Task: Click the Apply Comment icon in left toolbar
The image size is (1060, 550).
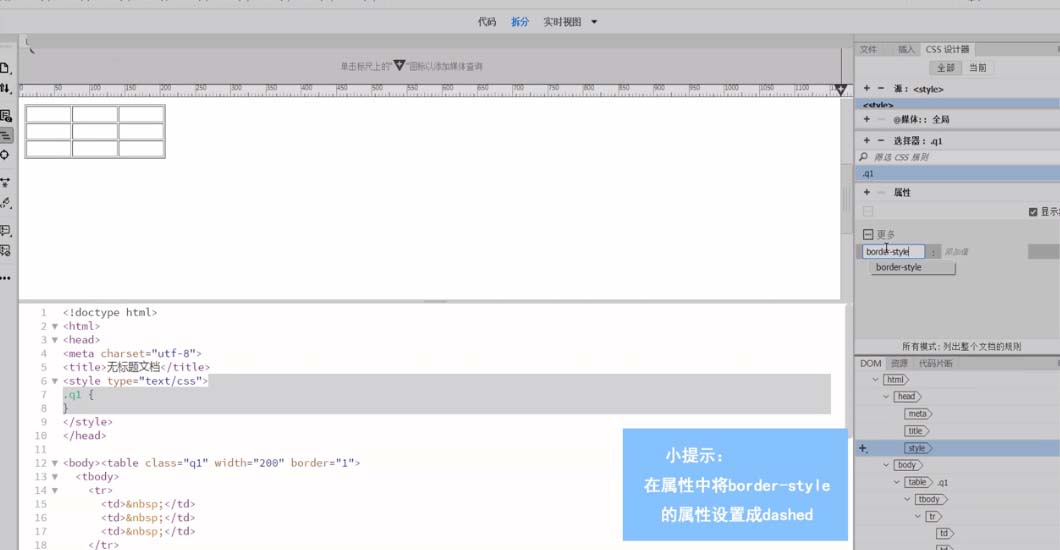Action: click(5, 230)
